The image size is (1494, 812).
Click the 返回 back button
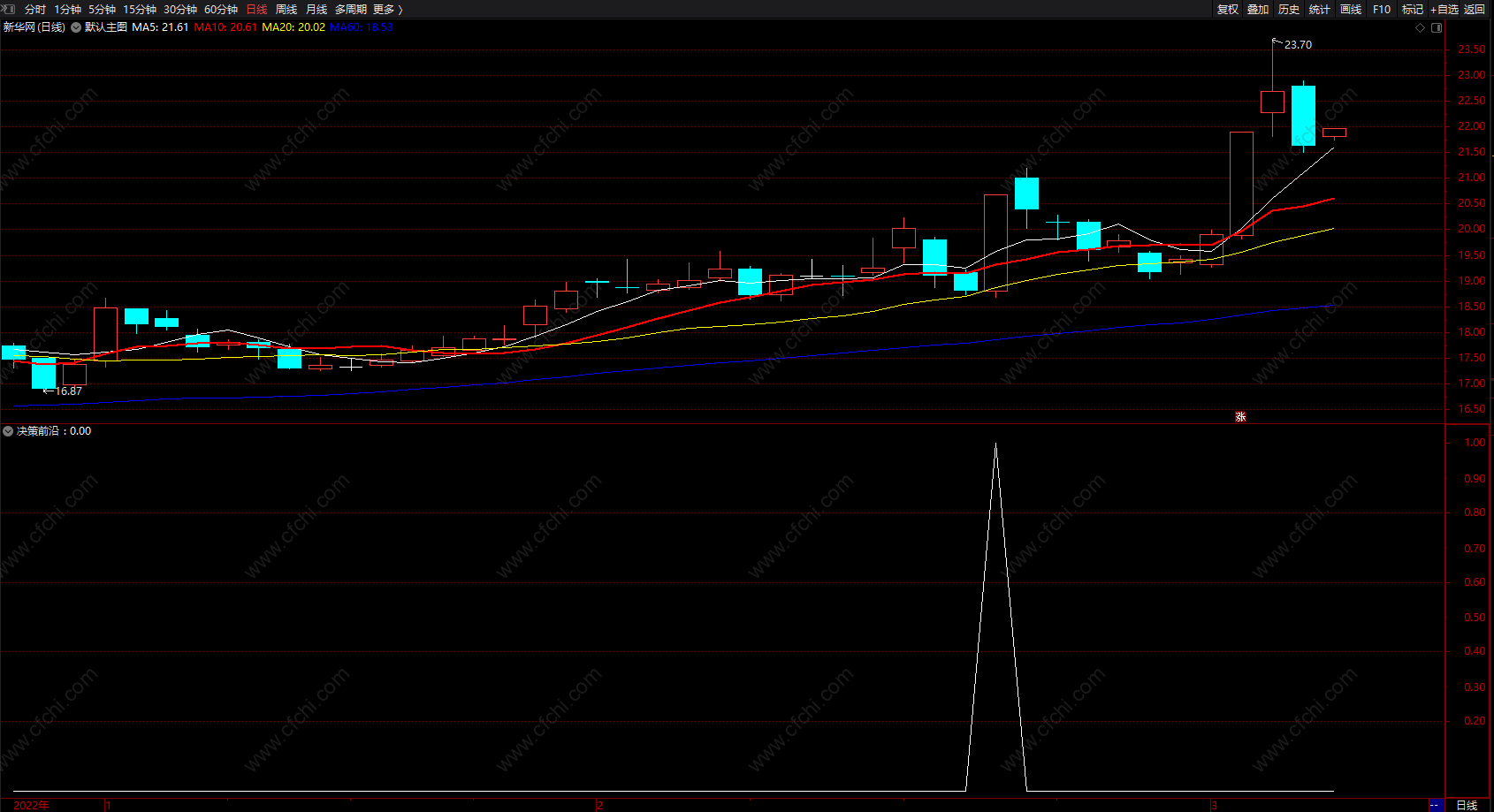tap(1475, 10)
